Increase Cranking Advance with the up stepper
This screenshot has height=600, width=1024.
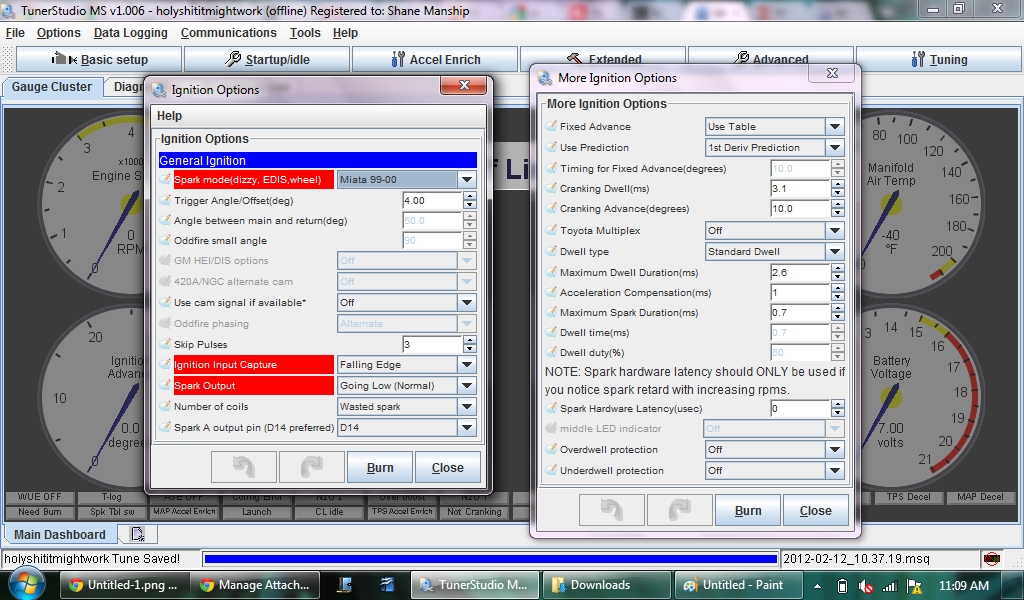click(837, 204)
